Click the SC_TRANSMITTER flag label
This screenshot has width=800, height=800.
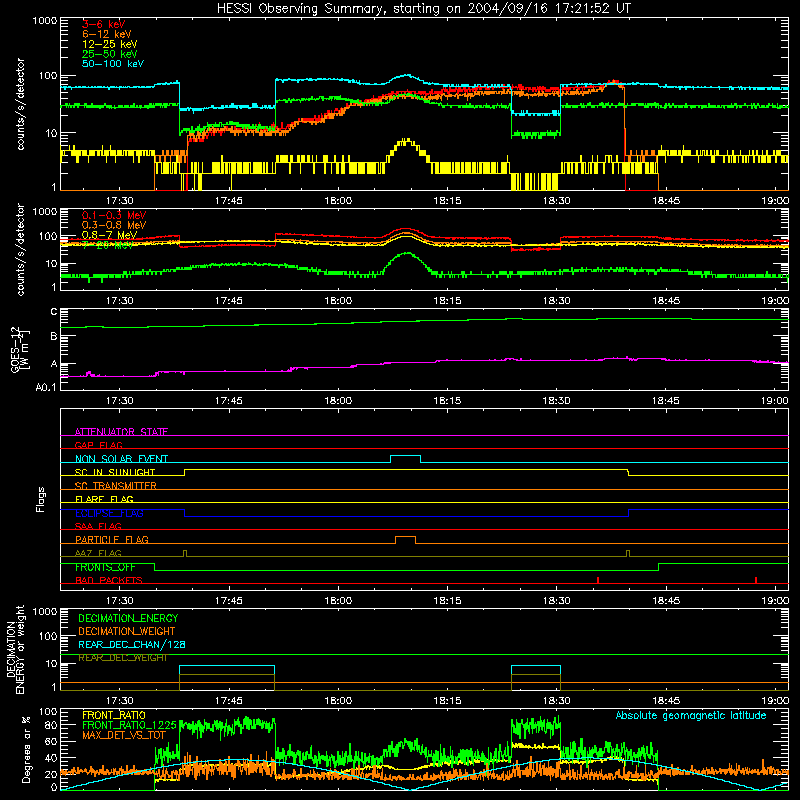[115, 486]
